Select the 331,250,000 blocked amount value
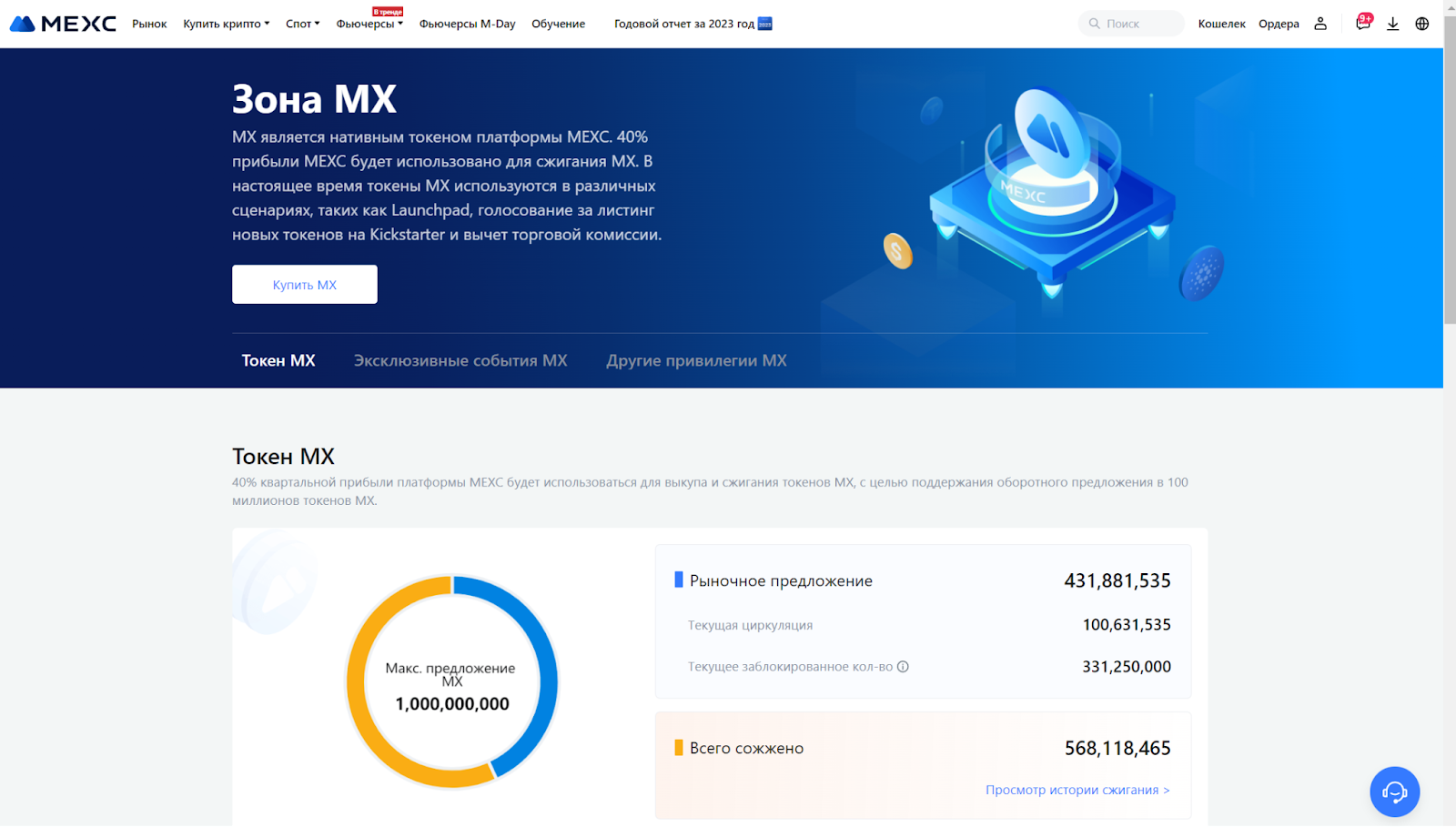Viewport: 1456px width, 827px height. click(x=1127, y=667)
